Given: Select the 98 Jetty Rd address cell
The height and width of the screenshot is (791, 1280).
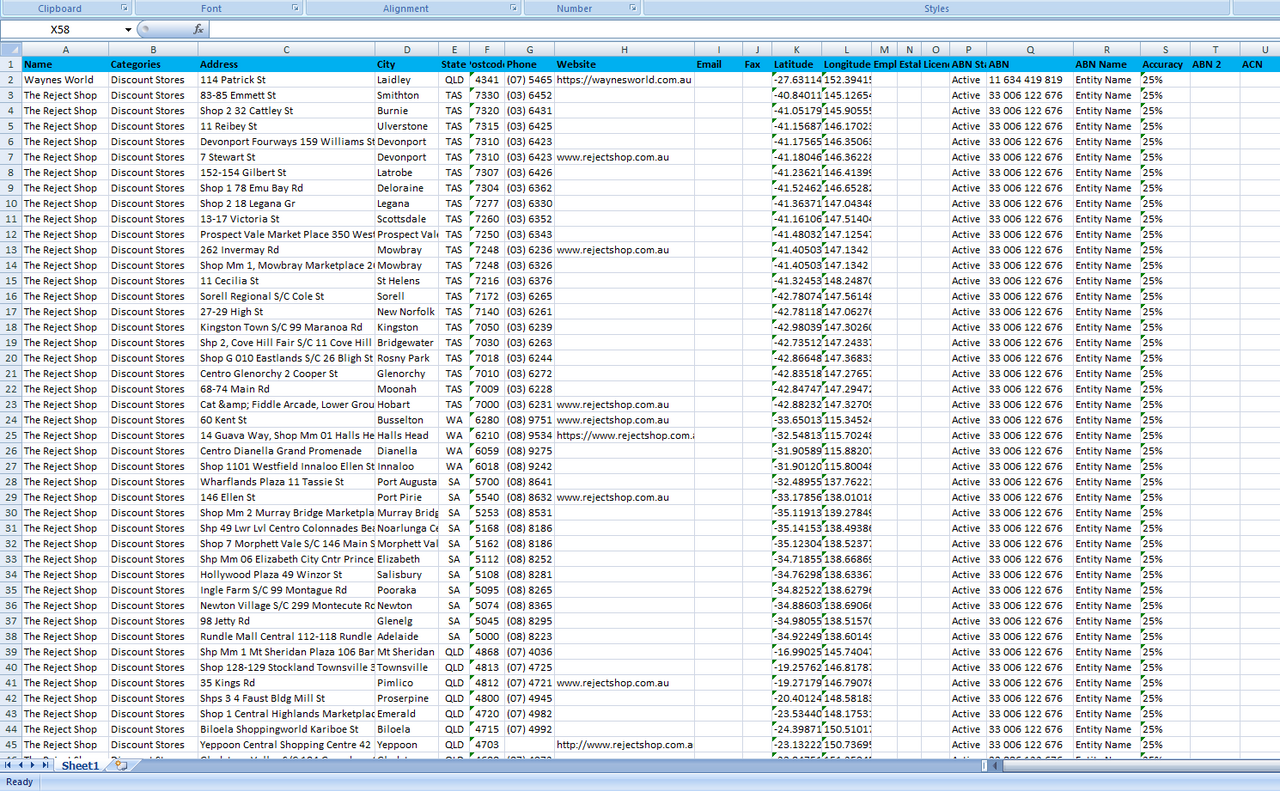Looking at the screenshot, I should click(x=286, y=621).
